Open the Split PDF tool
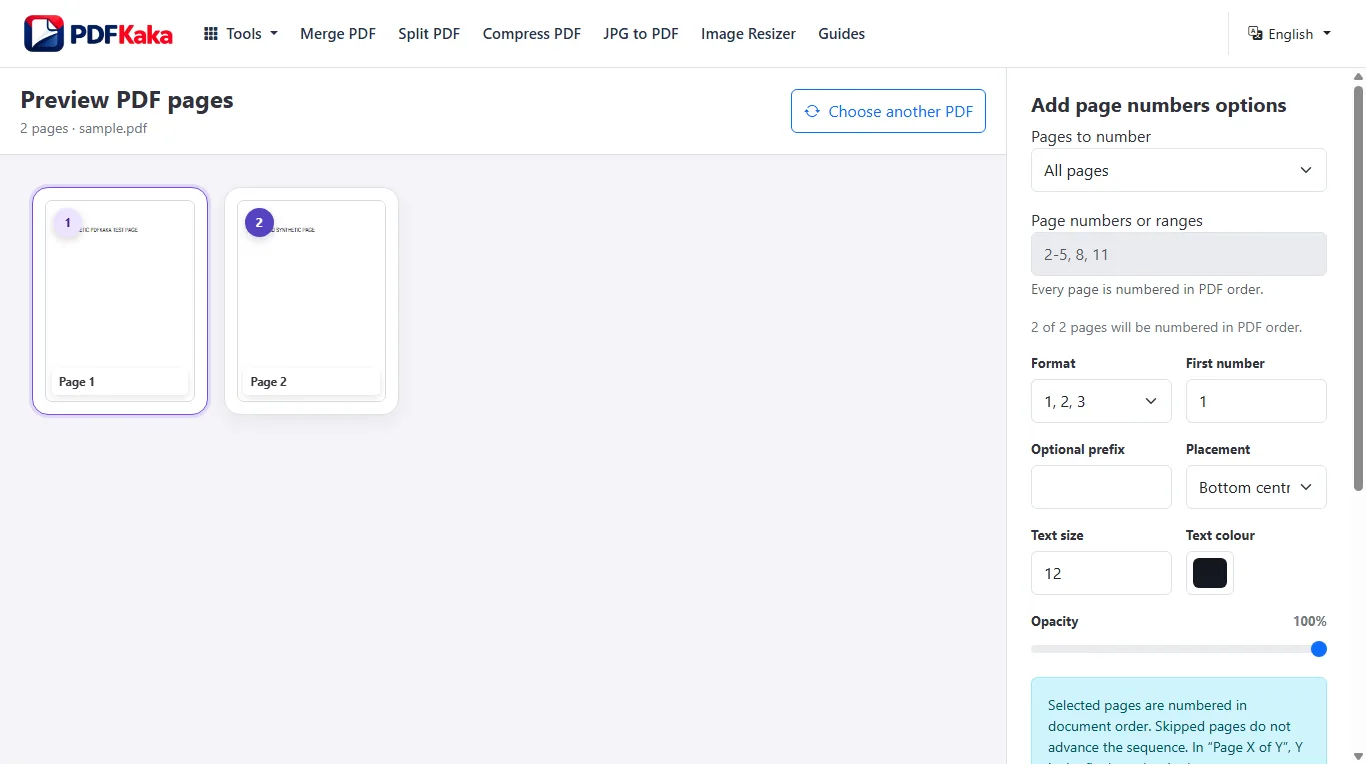Screen dimensions: 1366x768 (429, 34)
